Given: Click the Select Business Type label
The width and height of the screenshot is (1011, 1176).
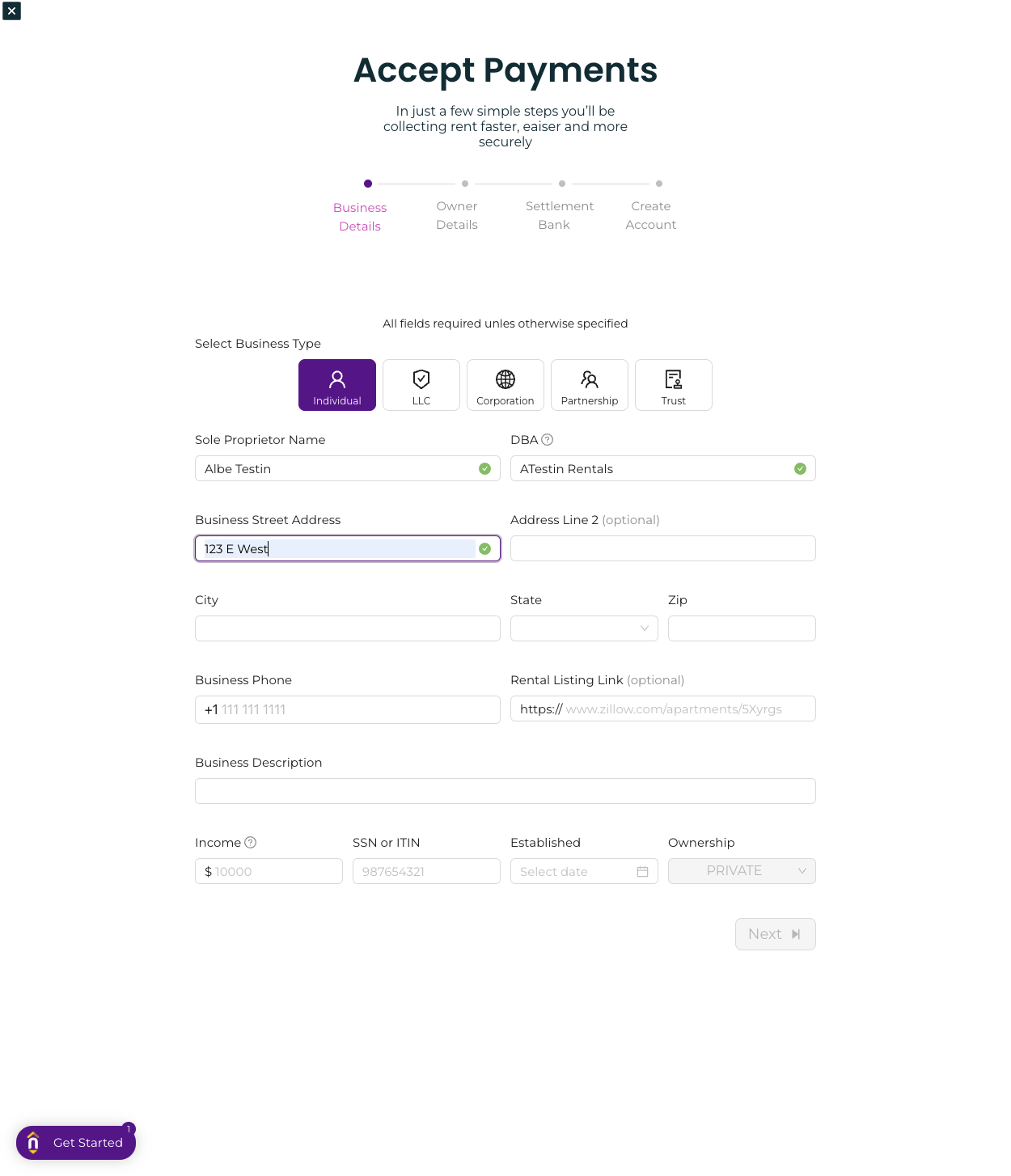Looking at the screenshot, I should pos(258,344).
